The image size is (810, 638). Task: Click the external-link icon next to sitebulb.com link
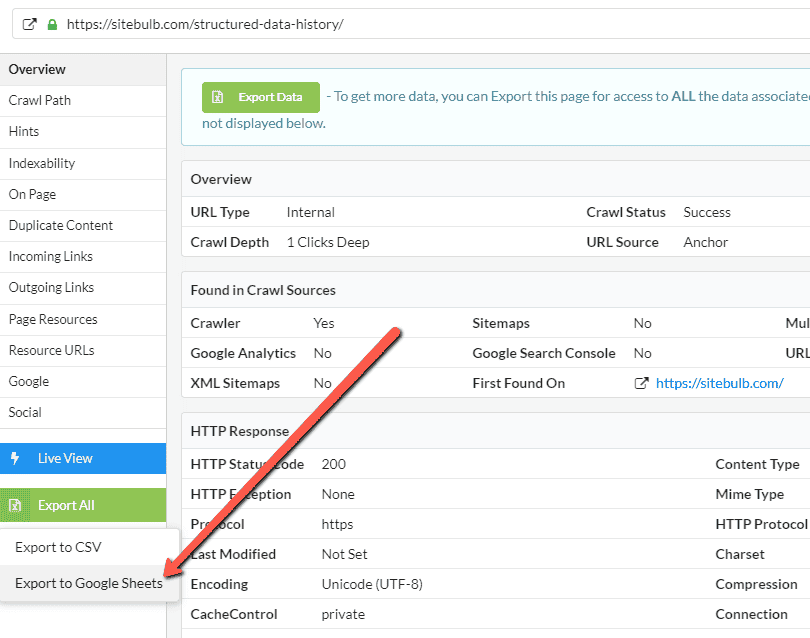(x=641, y=383)
